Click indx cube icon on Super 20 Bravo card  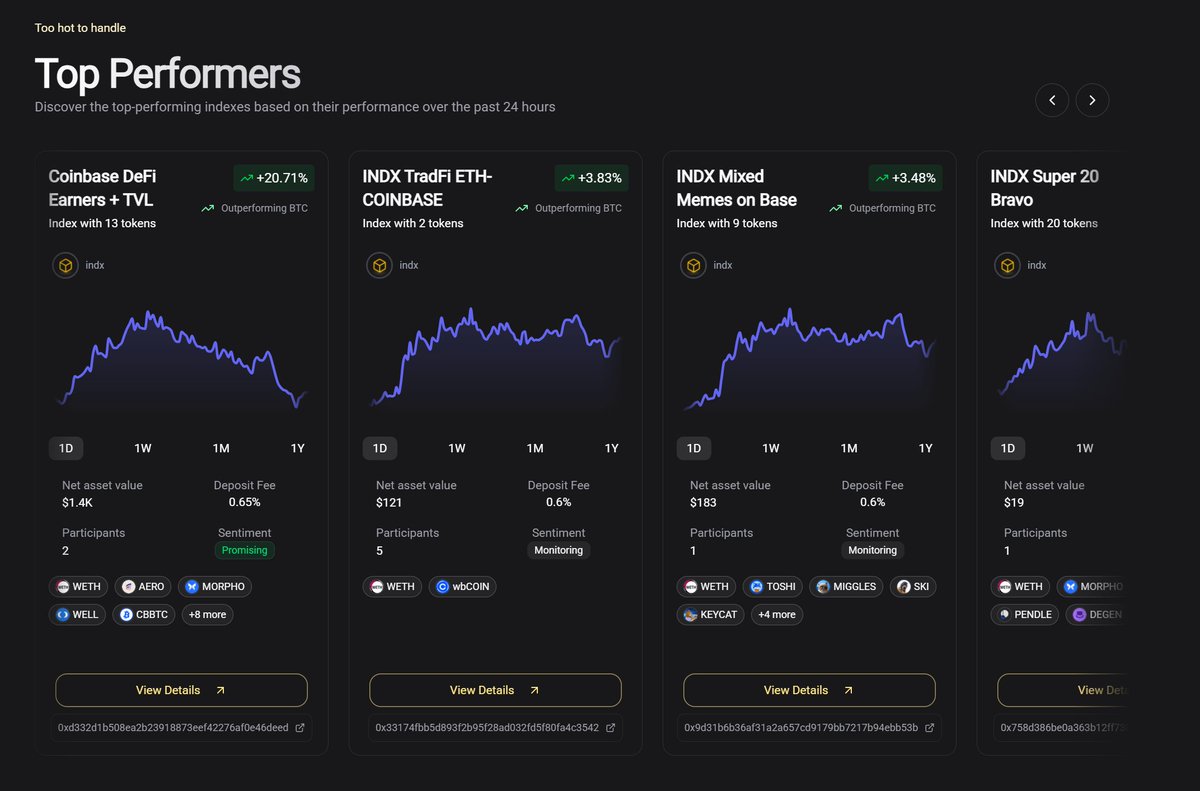pos(1008,265)
